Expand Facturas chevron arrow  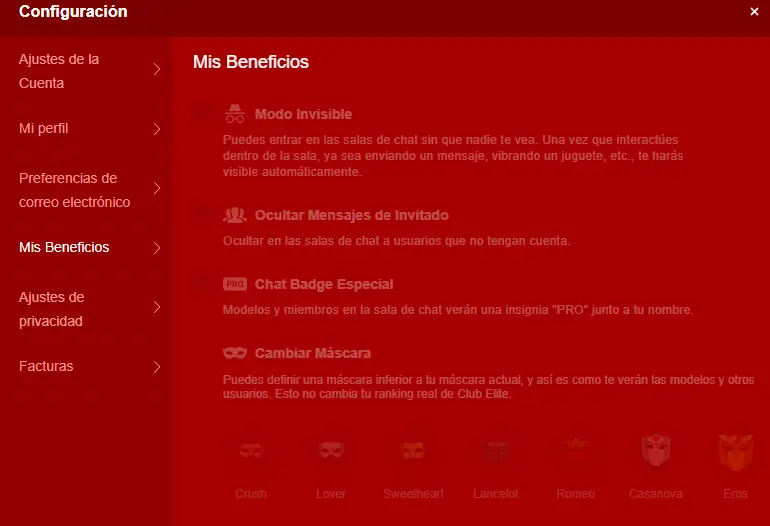[x=157, y=367]
